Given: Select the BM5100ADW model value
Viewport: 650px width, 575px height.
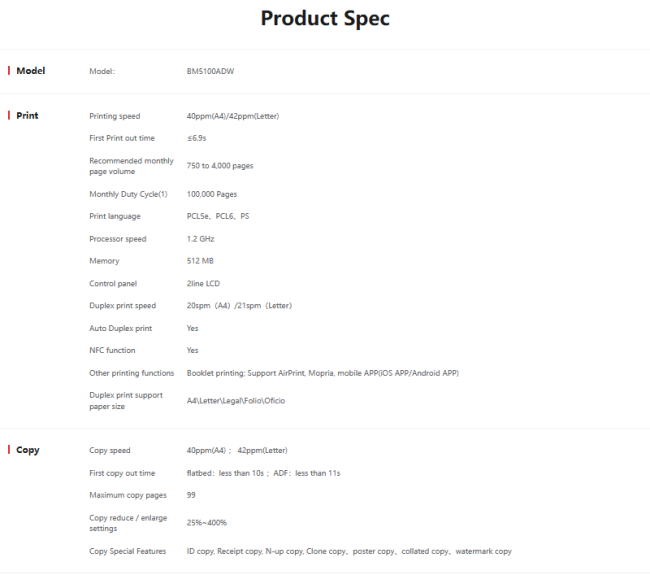Looking at the screenshot, I should coord(210,71).
